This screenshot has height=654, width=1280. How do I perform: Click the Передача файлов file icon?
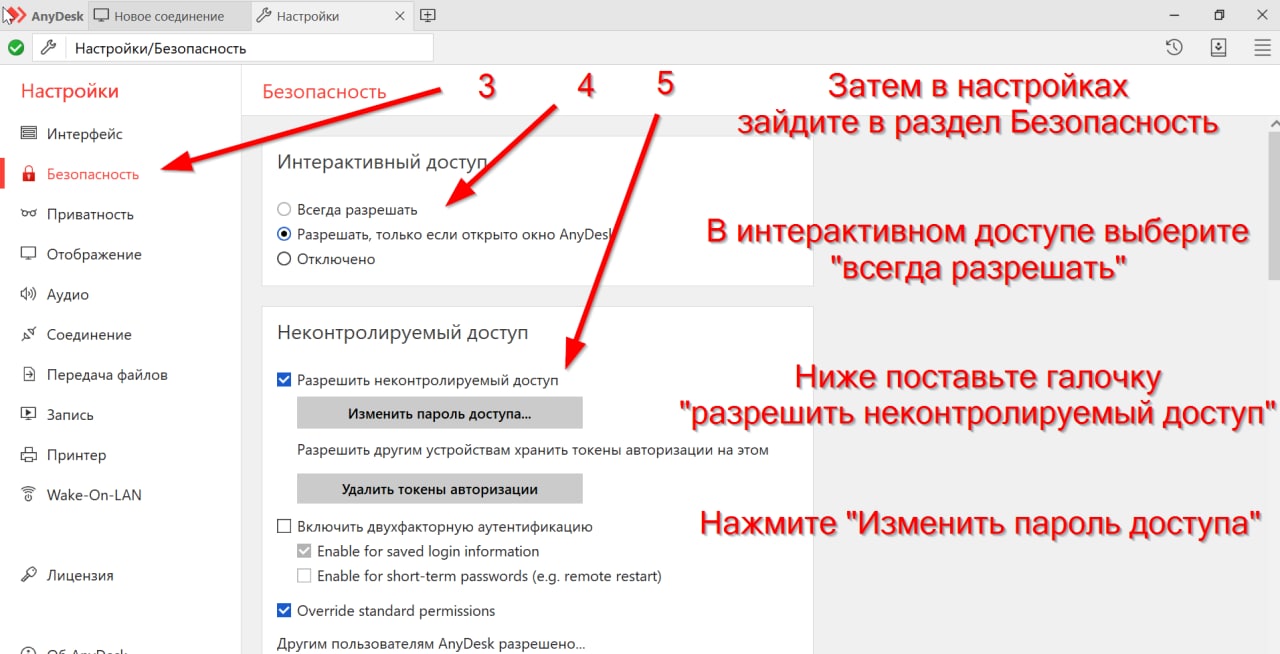[28, 375]
